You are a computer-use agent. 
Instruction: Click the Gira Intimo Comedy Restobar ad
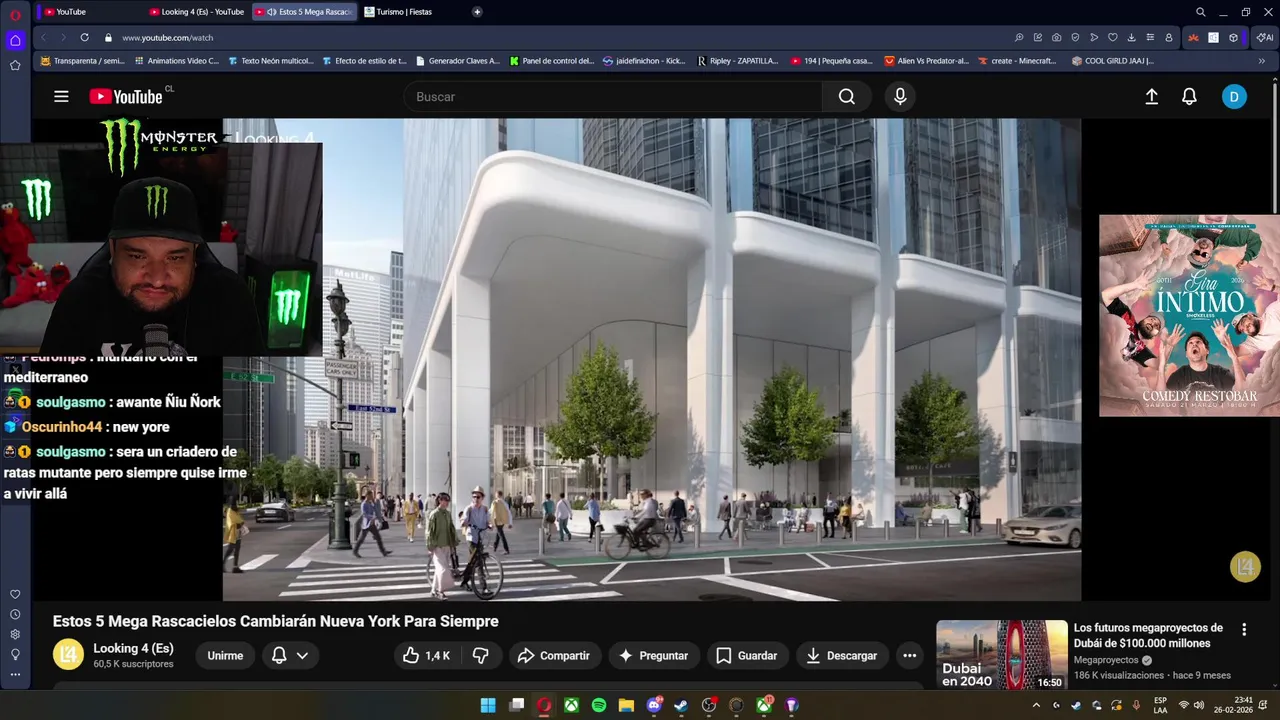[1189, 315]
